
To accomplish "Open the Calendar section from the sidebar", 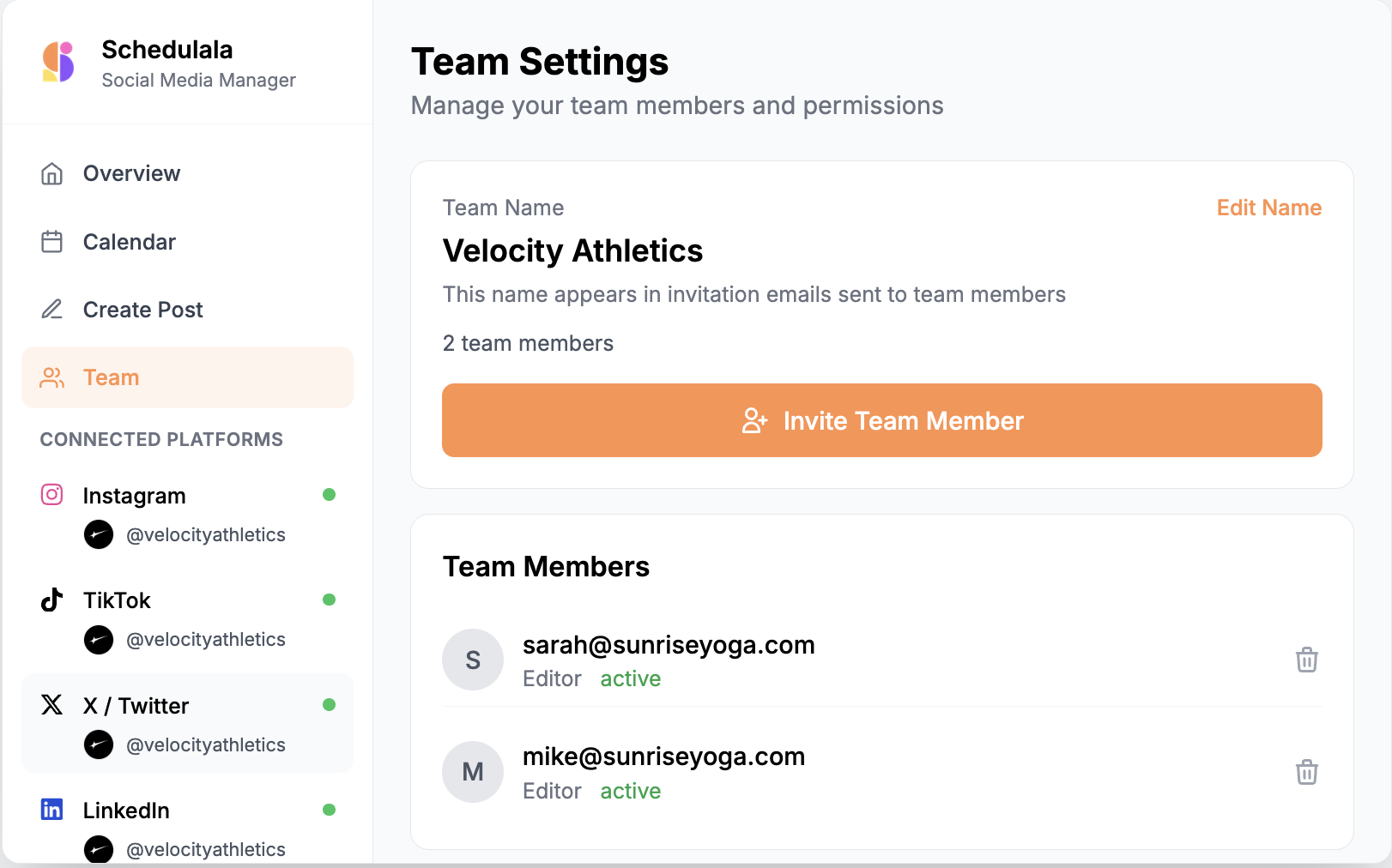I will 129,241.
